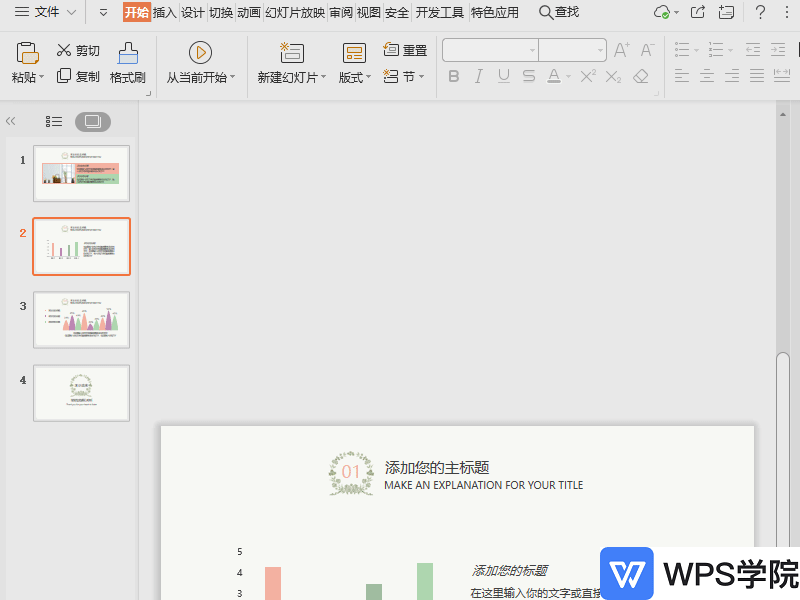This screenshot has height=600, width=800.
Task: Click the Increase Font Size icon
Action: click(x=620, y=48)
